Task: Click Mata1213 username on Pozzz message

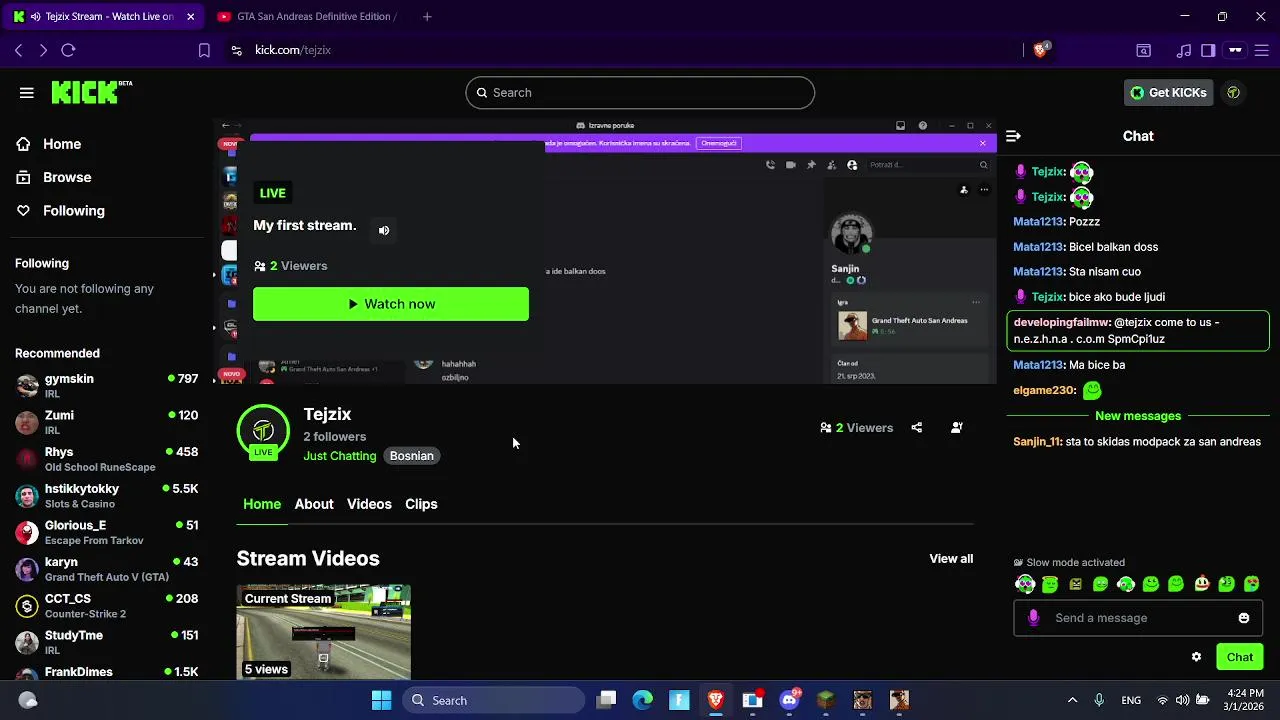Action: (1038, 222)
